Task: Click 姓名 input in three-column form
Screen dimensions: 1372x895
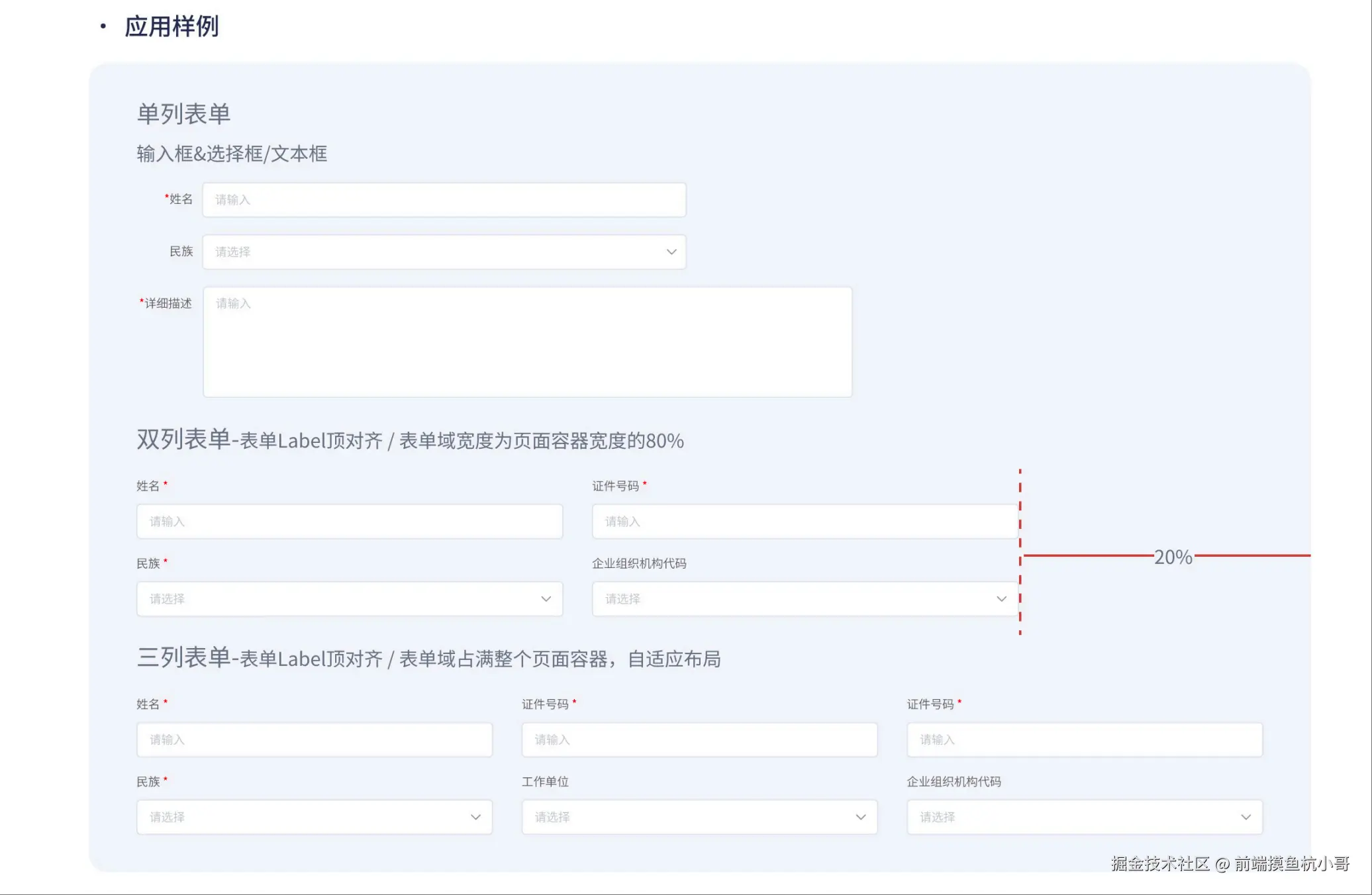Action: tap(314, 739)
